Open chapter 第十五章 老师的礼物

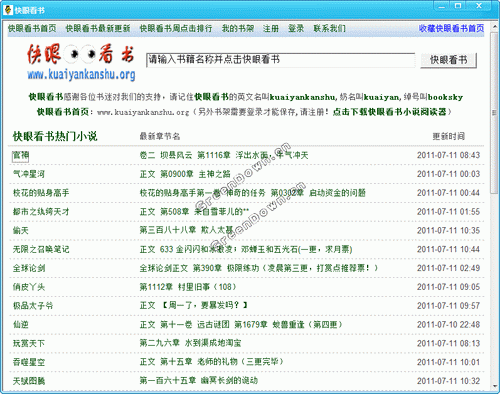tap(212, 362)
